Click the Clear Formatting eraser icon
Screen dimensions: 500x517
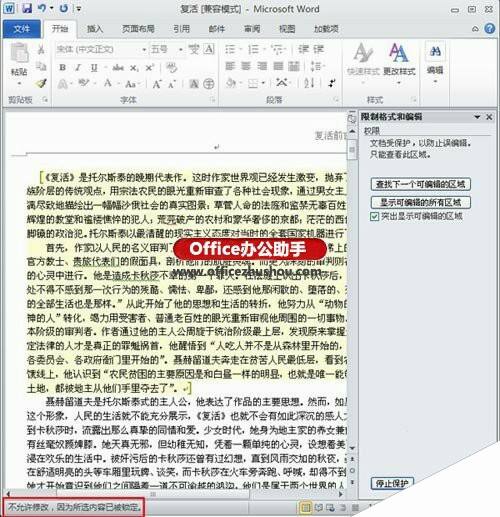[x=171, y=68]
